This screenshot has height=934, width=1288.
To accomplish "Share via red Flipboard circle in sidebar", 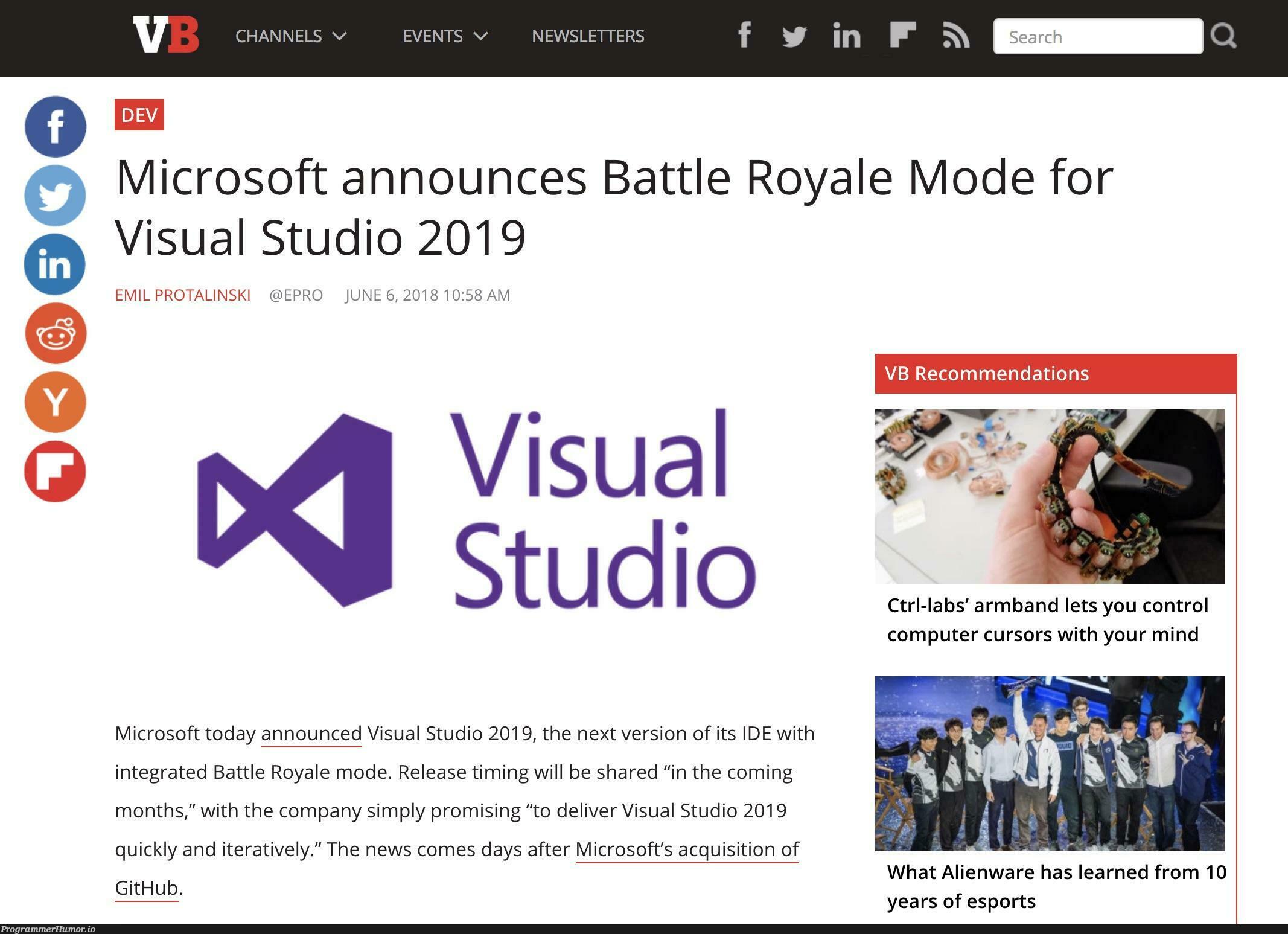I will pos(56,472).
